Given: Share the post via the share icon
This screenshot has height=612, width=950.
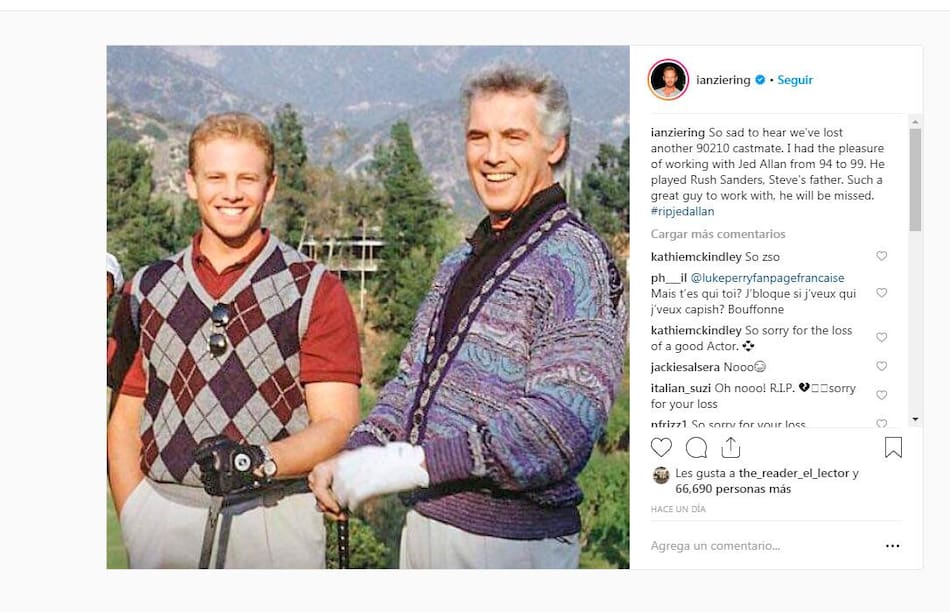Looking at the screenshot, I should point(731,447).
